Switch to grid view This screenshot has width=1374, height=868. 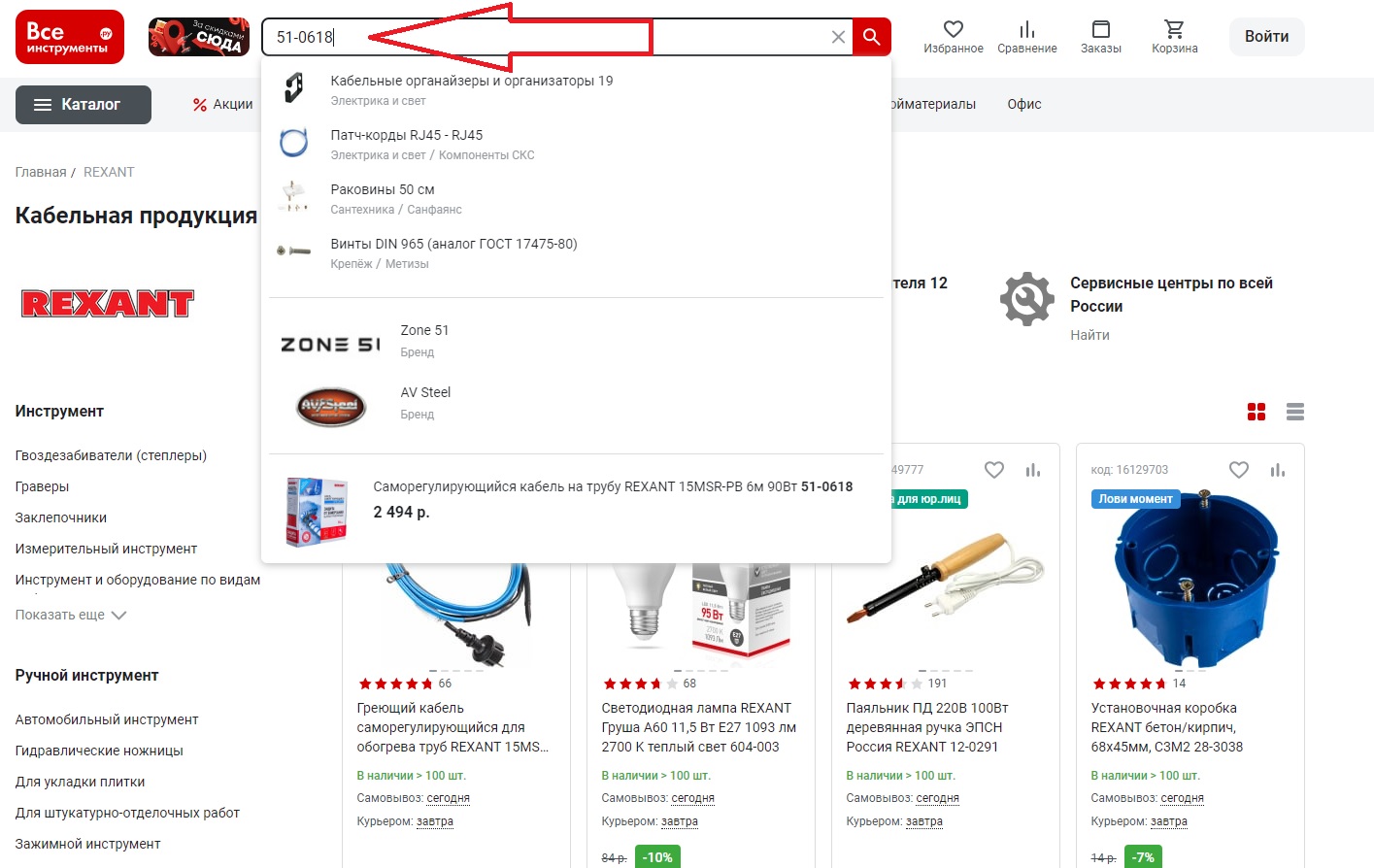click(x=1257, y=412)
